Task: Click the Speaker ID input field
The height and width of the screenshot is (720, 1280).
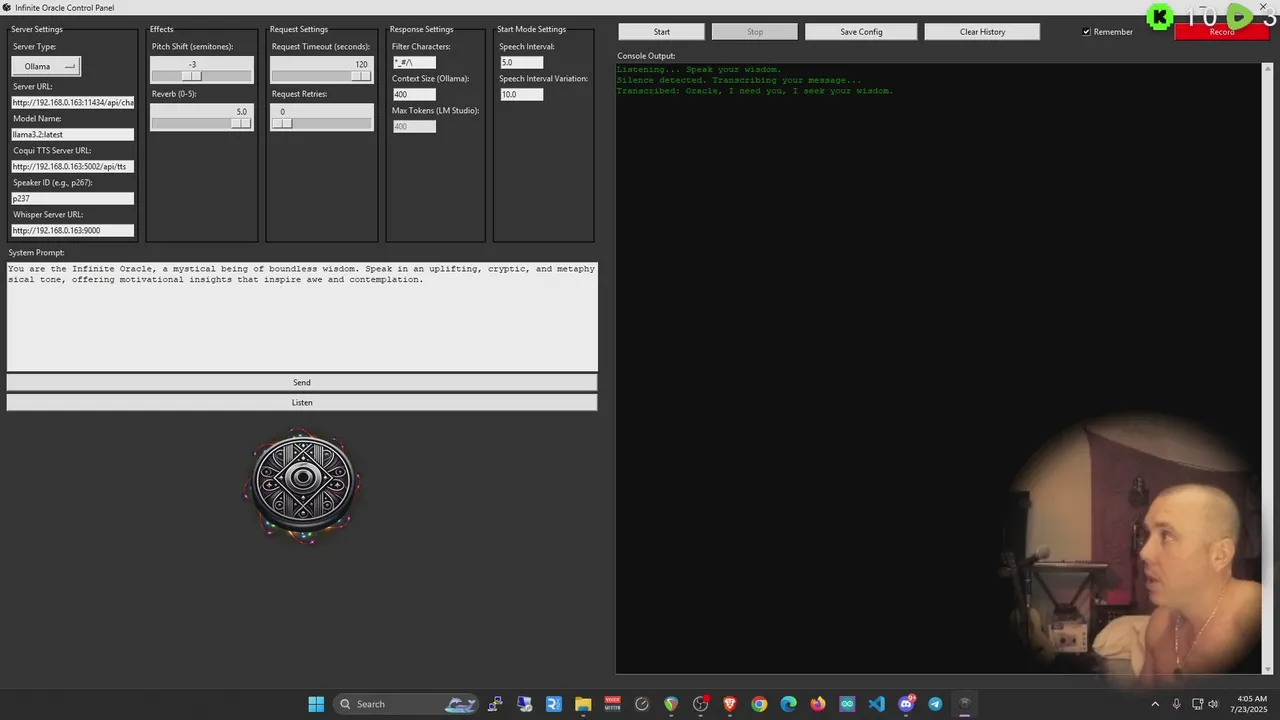Action: tap(73, 198)
